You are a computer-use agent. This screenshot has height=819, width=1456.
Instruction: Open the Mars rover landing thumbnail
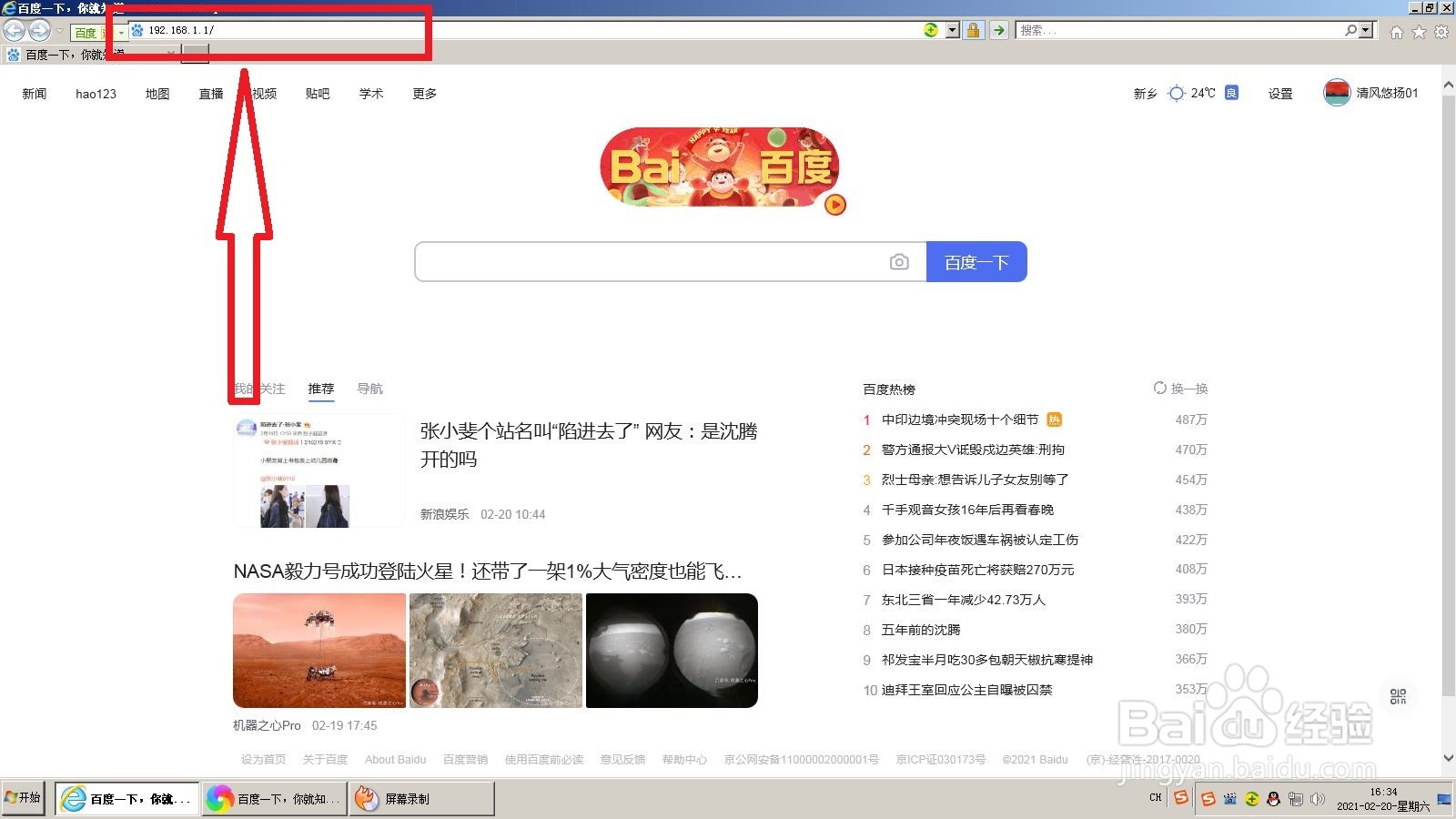pyautogui.click(x=319, y=651)
